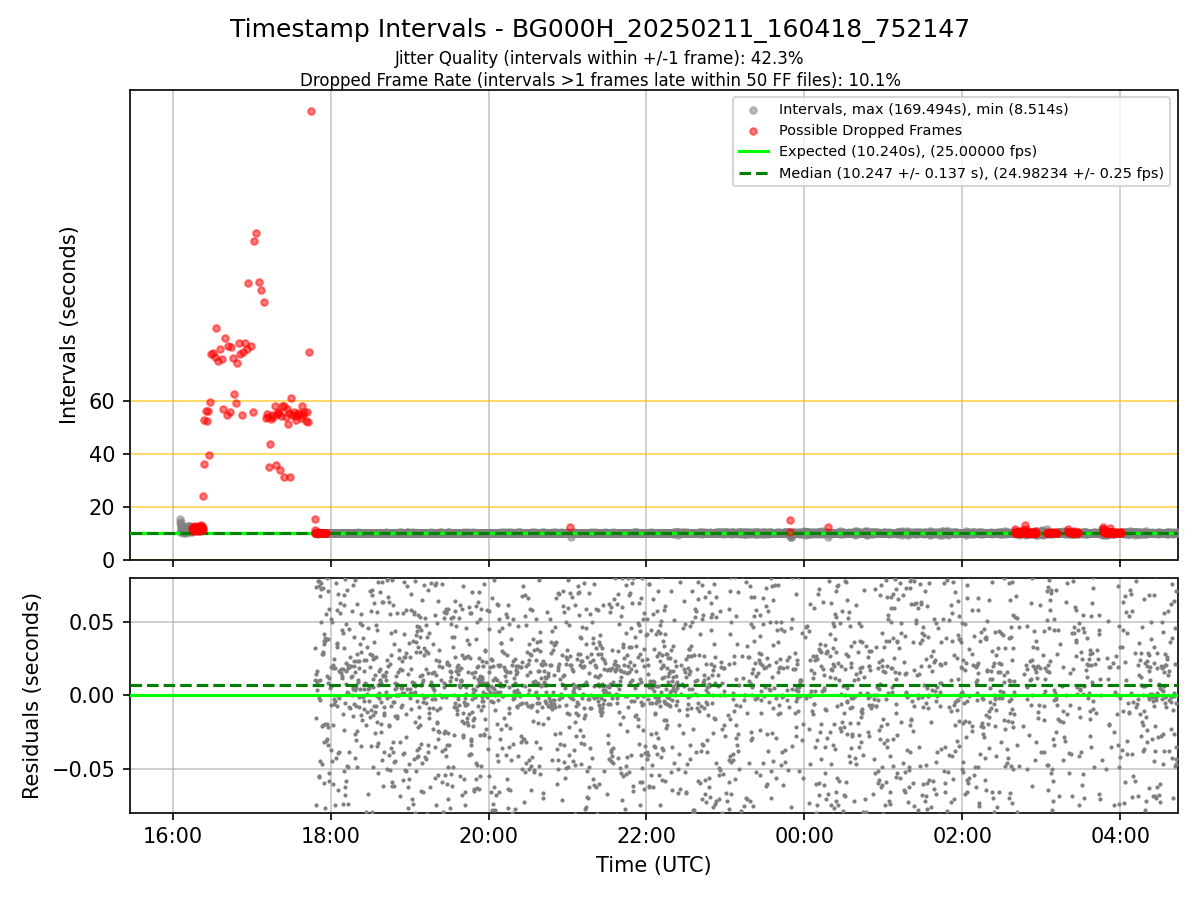Screen dimensions: 1200x900
Task: Click the red legend marker for dropped frames
Action: click(x=753, y=130)
